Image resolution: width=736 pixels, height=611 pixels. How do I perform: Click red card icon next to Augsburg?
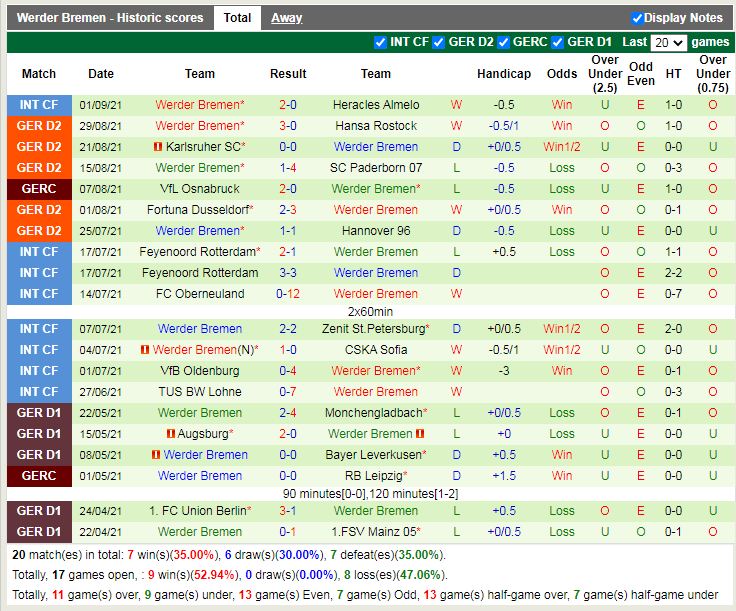click(171, 434)
